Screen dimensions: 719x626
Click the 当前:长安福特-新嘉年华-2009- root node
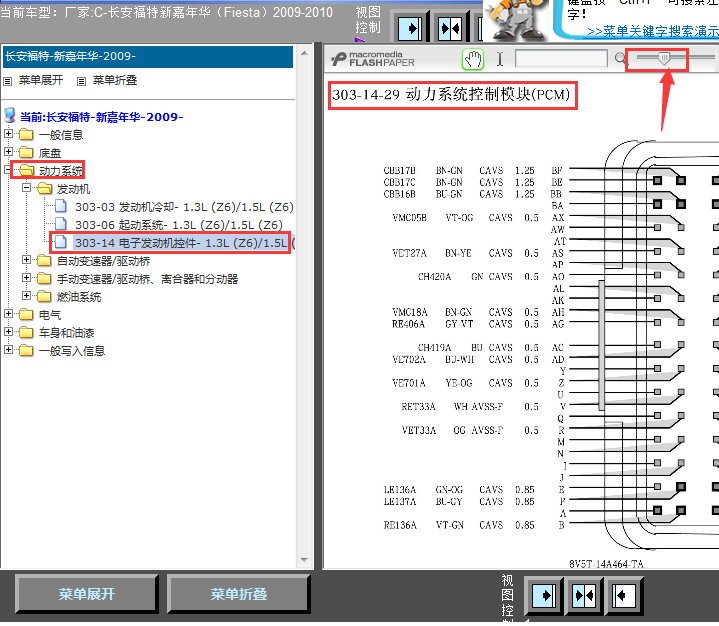(x=102, y=117)
